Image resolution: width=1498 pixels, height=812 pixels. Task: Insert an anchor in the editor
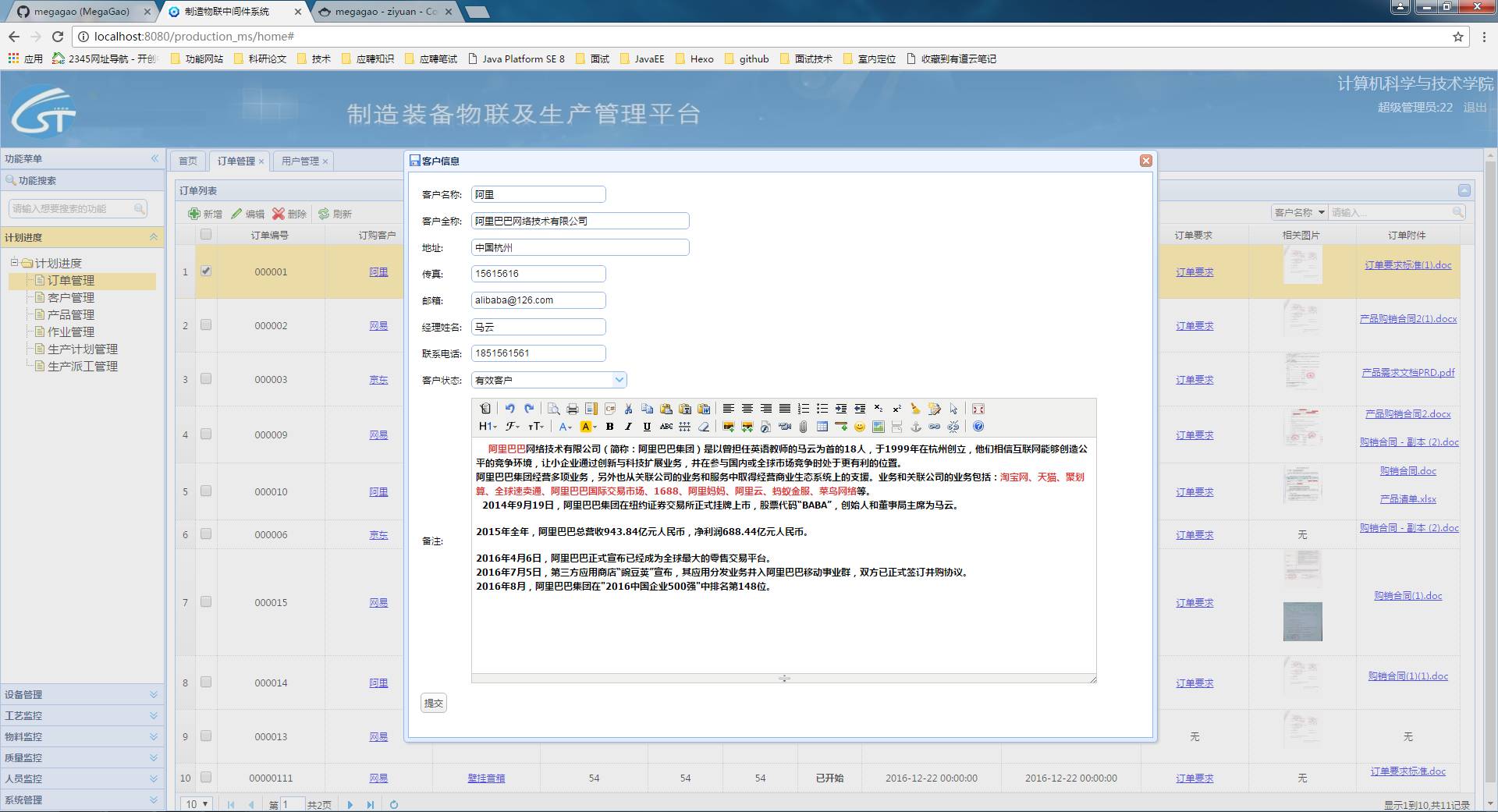click(x=915, y=427)
